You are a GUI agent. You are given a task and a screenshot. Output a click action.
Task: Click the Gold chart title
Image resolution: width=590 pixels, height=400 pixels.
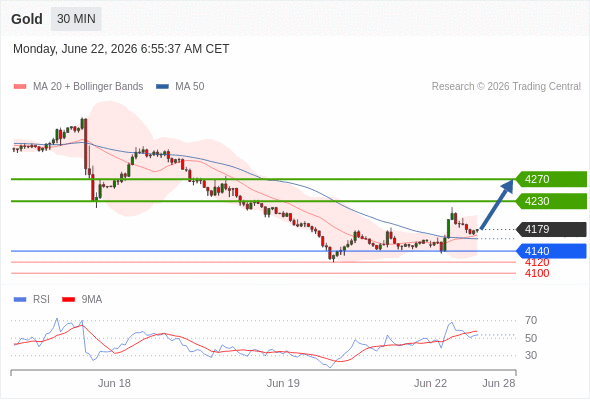point(27,19)
